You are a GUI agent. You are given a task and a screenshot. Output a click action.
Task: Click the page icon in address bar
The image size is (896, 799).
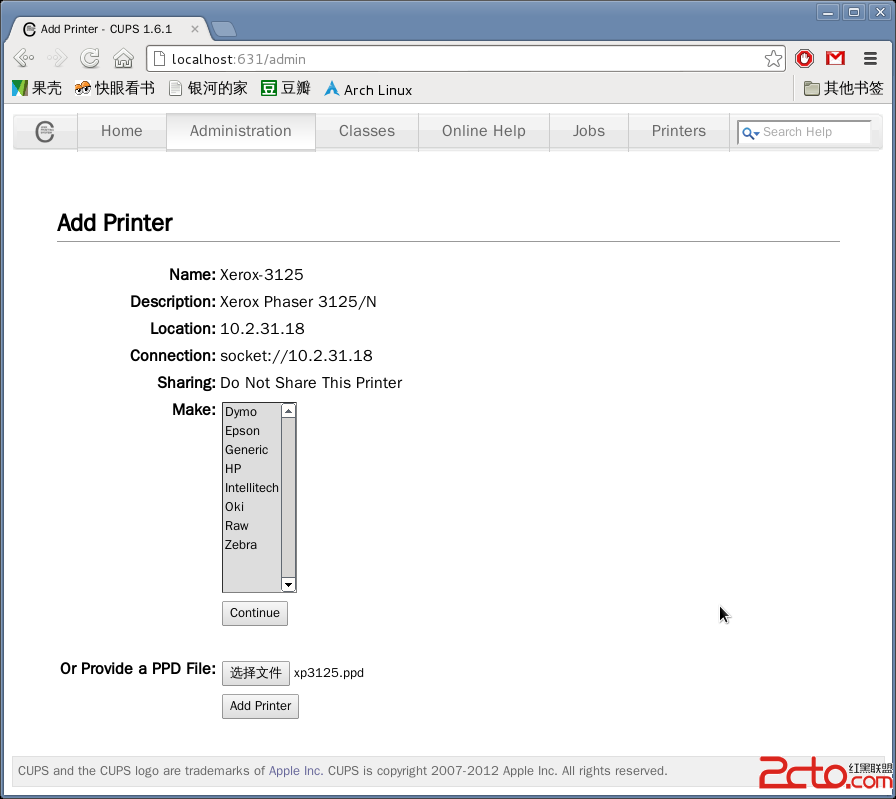point(160,58)
